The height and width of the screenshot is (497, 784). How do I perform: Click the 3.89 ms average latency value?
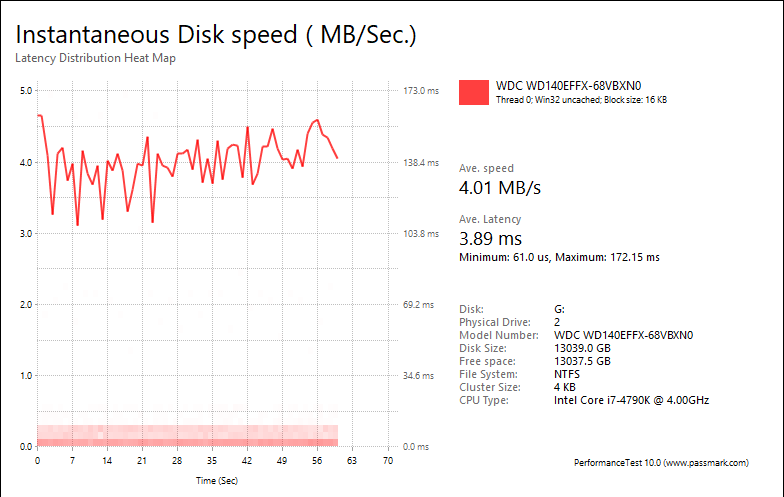pos(490,239)
